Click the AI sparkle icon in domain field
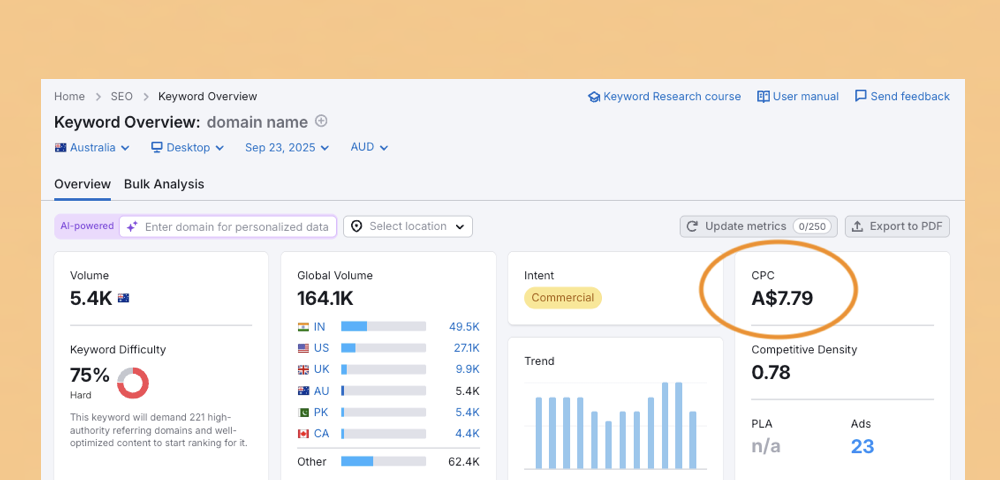Viewport: 1000px width, 480px height. point(132,227)
